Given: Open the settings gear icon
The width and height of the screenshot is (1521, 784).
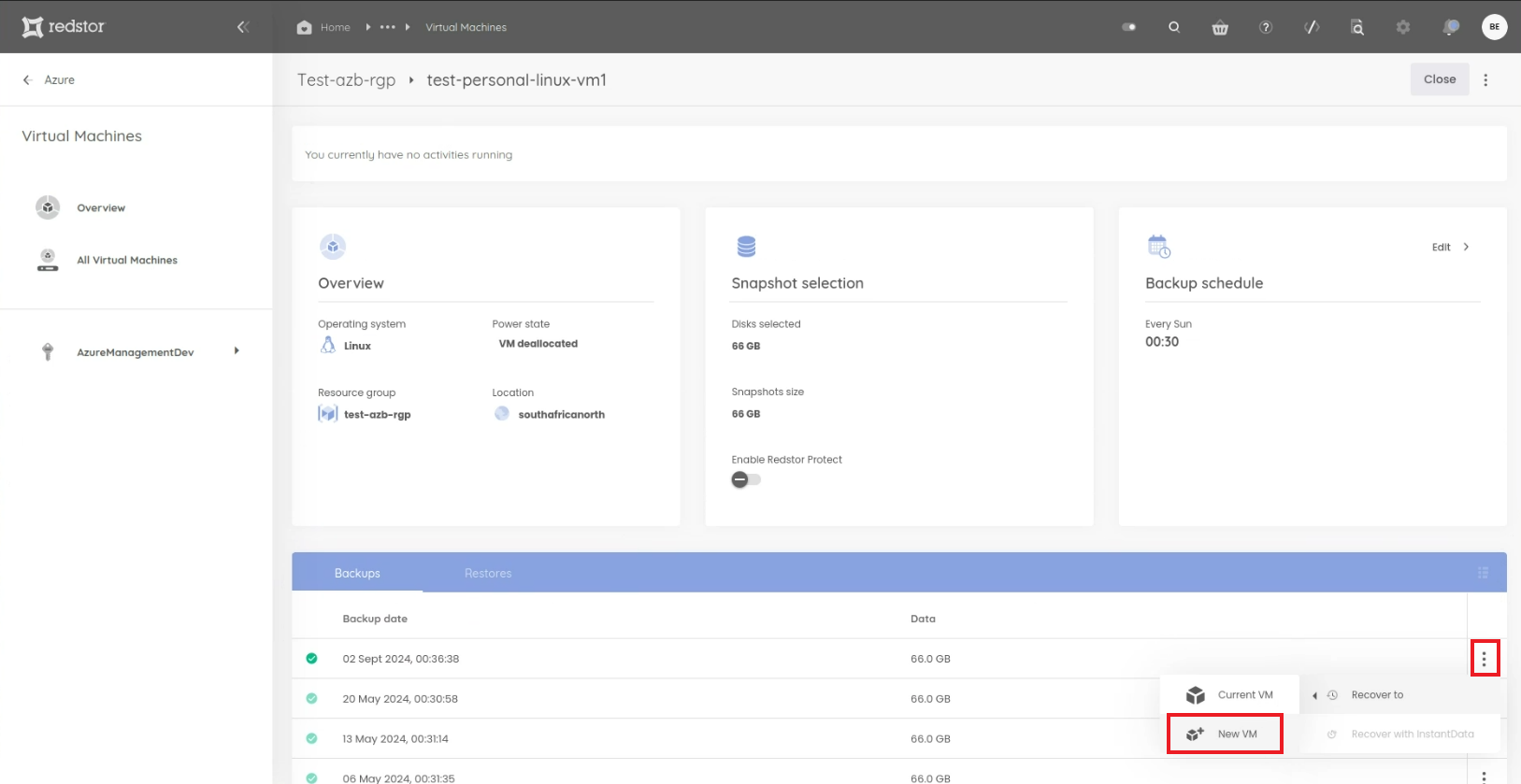Looking at the screenshot, I should pos(1403,27).
